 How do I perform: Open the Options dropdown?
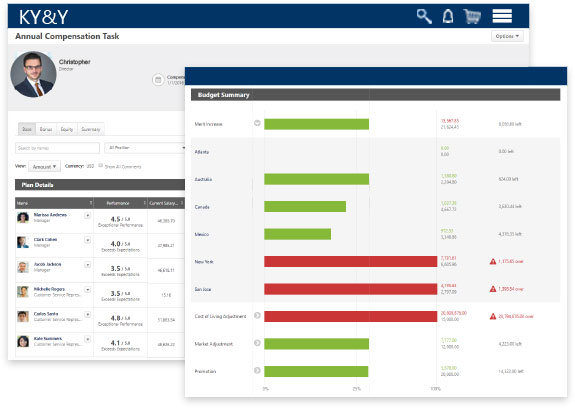click(x=507, y=36)
